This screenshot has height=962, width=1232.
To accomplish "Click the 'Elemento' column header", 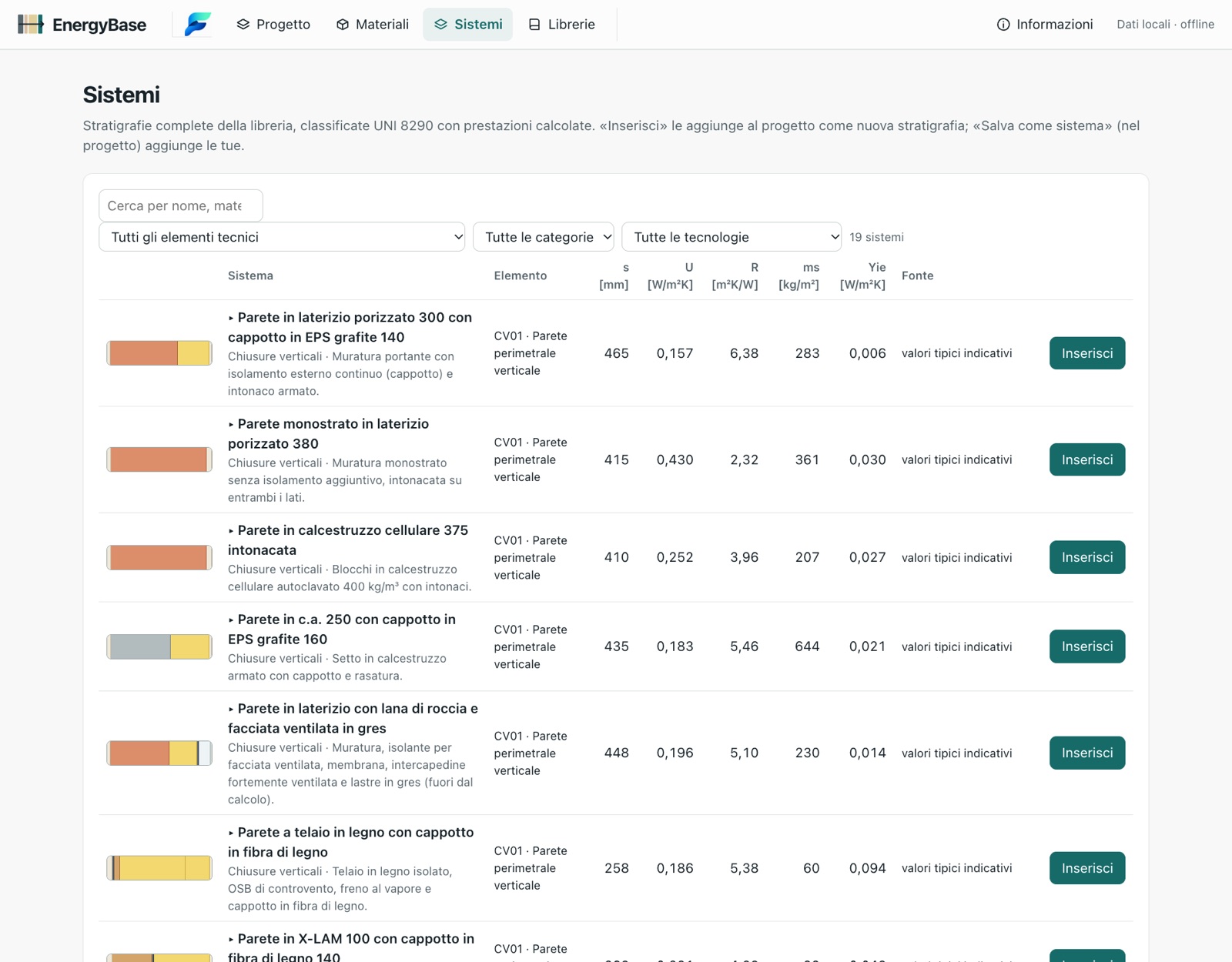I will pyautogui.click(x=521, y=276).
